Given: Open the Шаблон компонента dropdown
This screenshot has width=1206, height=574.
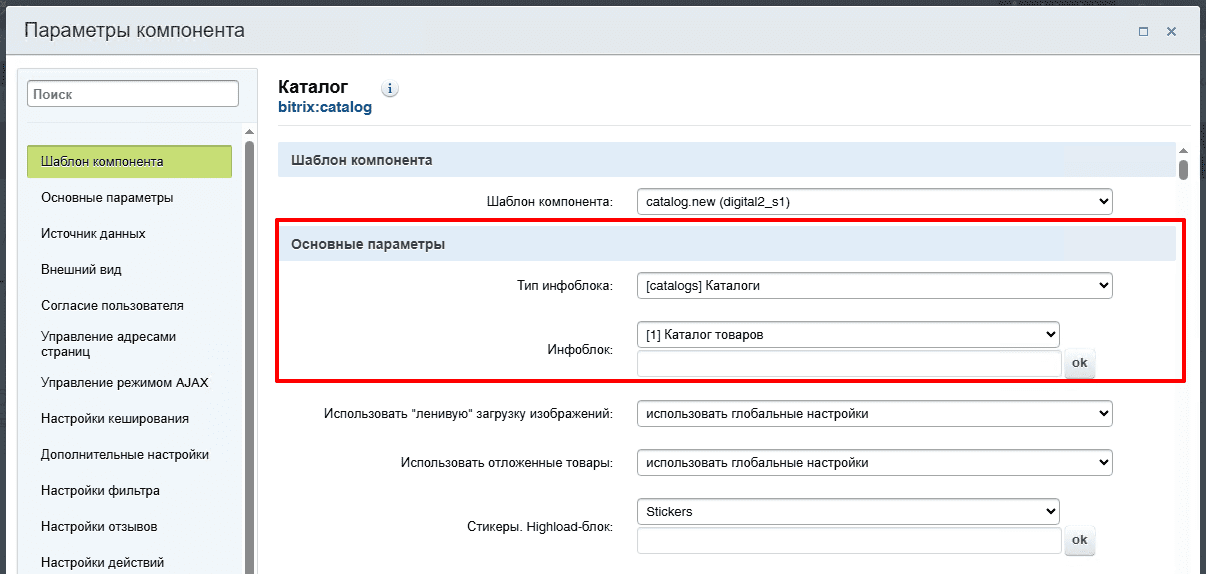Looking at the screenshot, I should coord(874,202).
